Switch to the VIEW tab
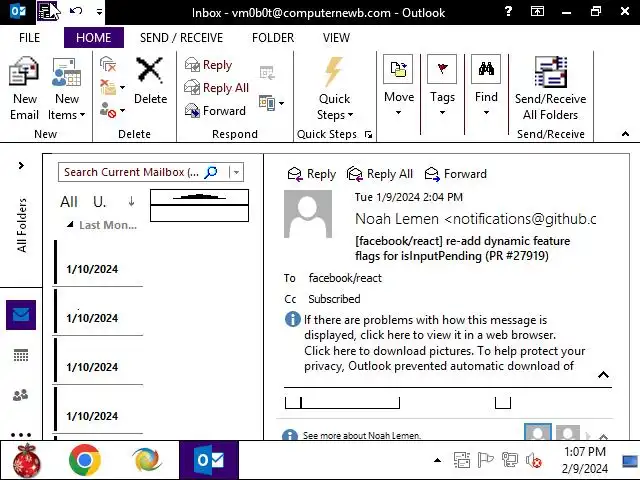The height and width of the screenshot is (480, 640). point(336,38)
